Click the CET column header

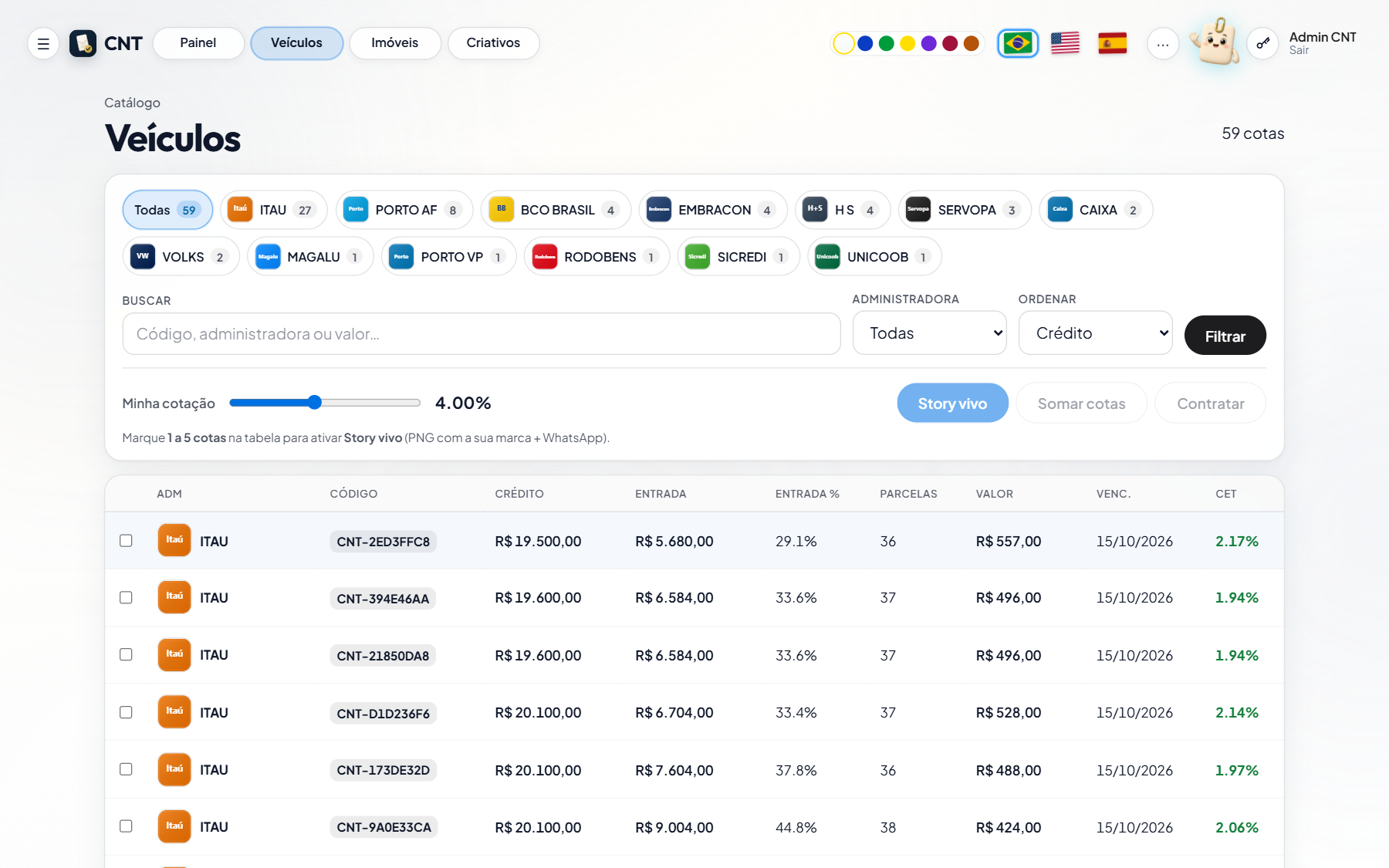point(1225,494)
